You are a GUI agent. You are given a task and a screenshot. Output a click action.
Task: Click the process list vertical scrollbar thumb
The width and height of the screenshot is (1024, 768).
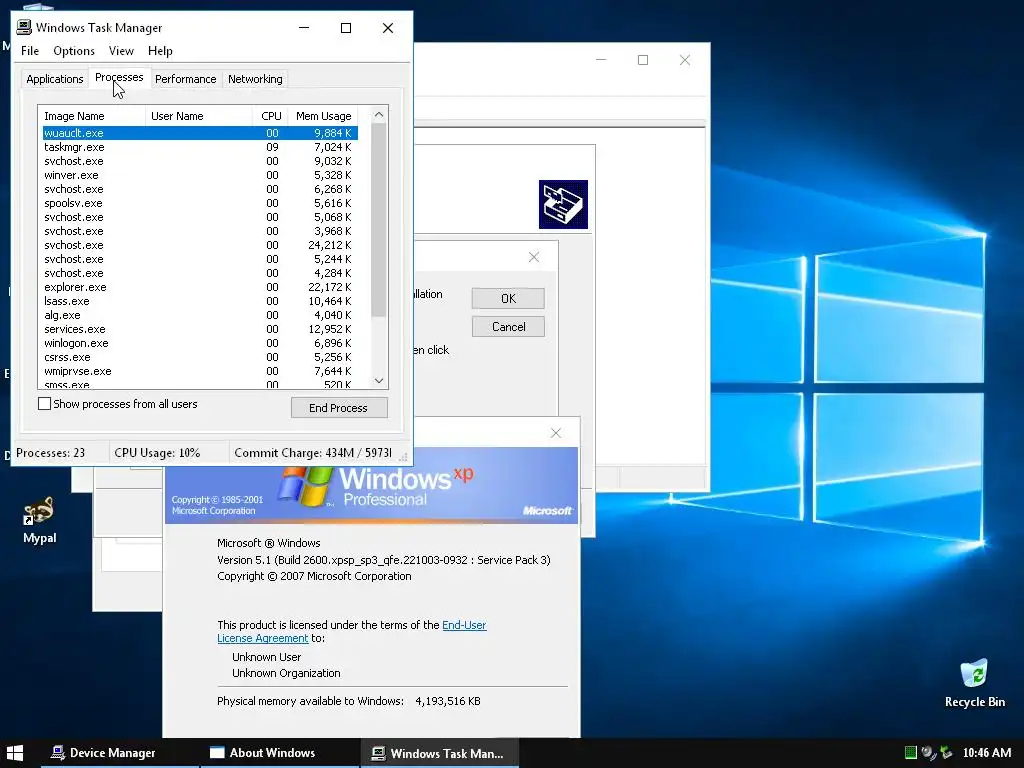tap(379, 219)
